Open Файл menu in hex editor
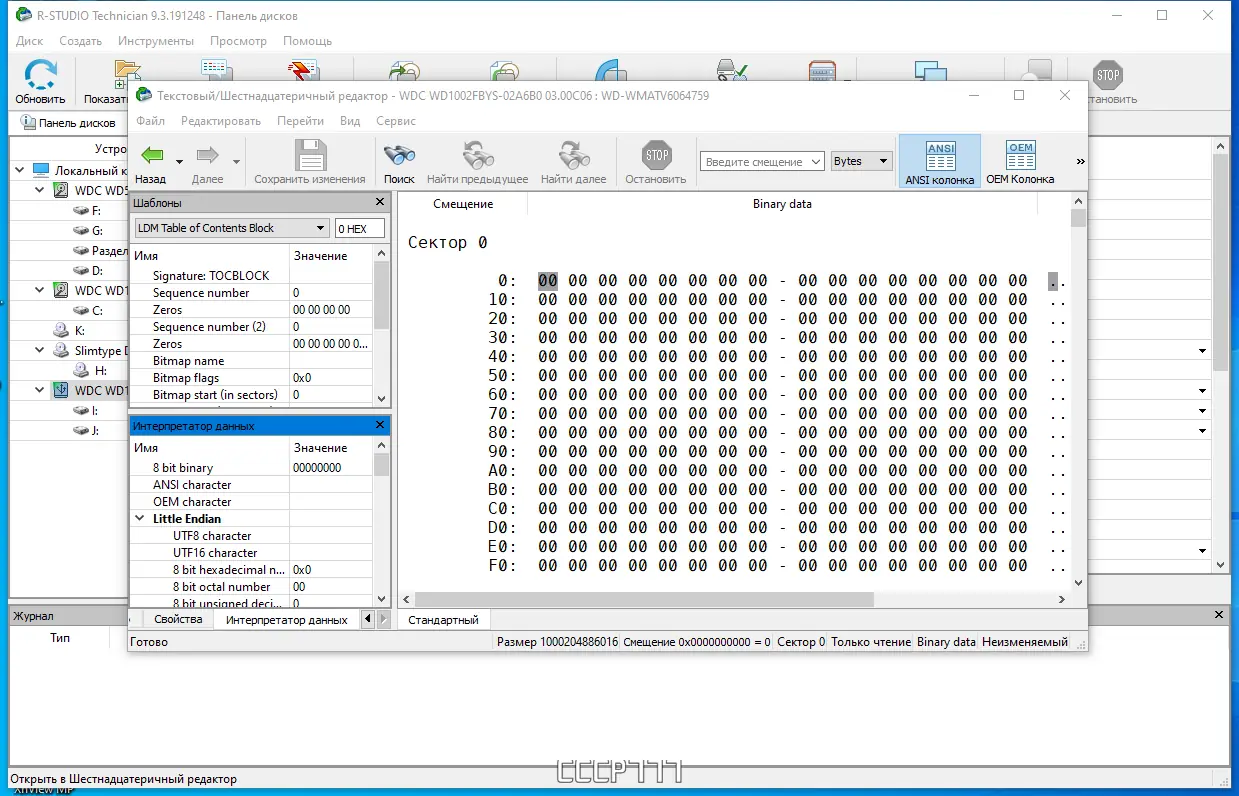1239x796 pixels. pos(151,121)
